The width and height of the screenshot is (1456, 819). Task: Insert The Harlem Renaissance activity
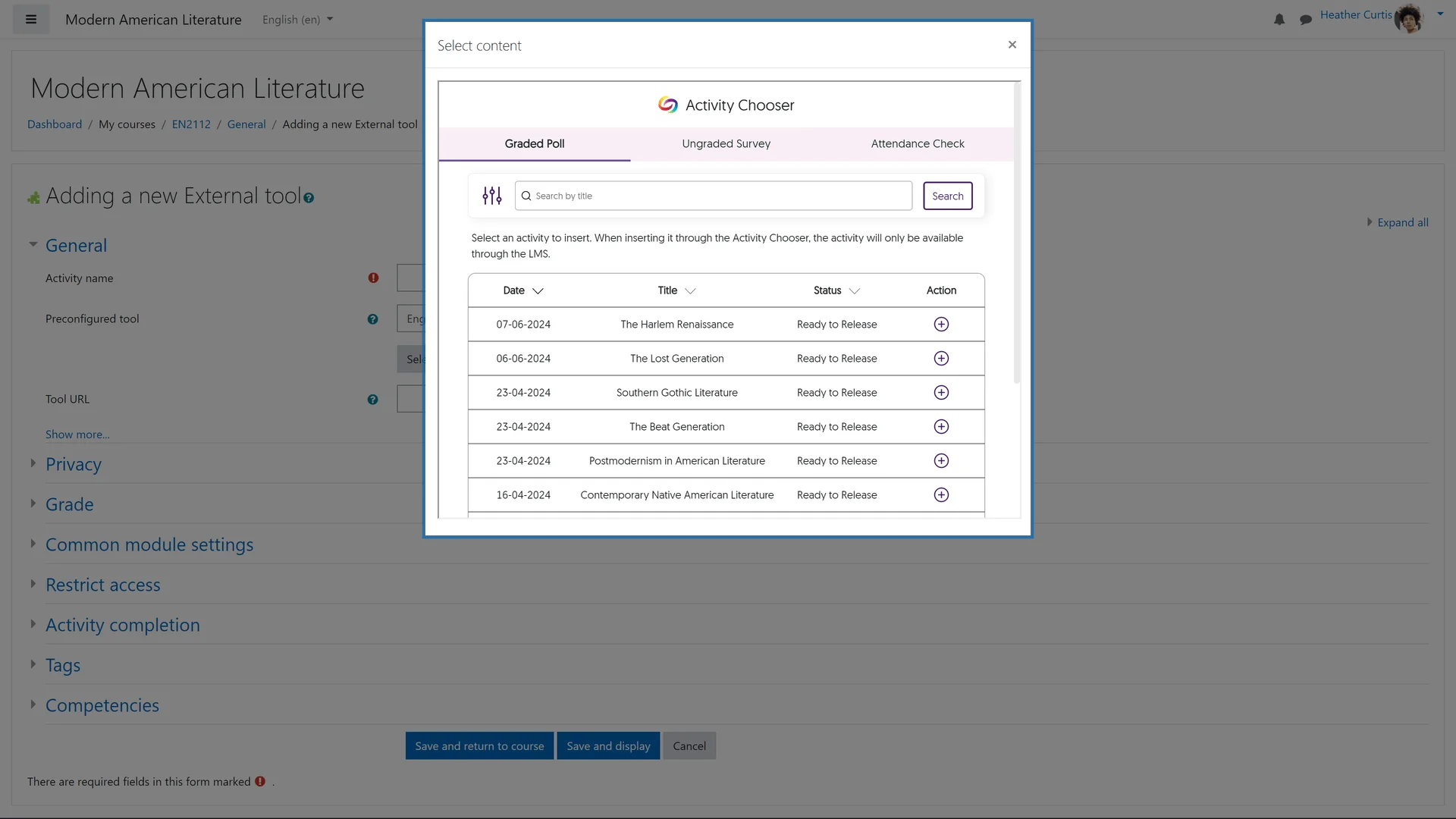[940, 324]
